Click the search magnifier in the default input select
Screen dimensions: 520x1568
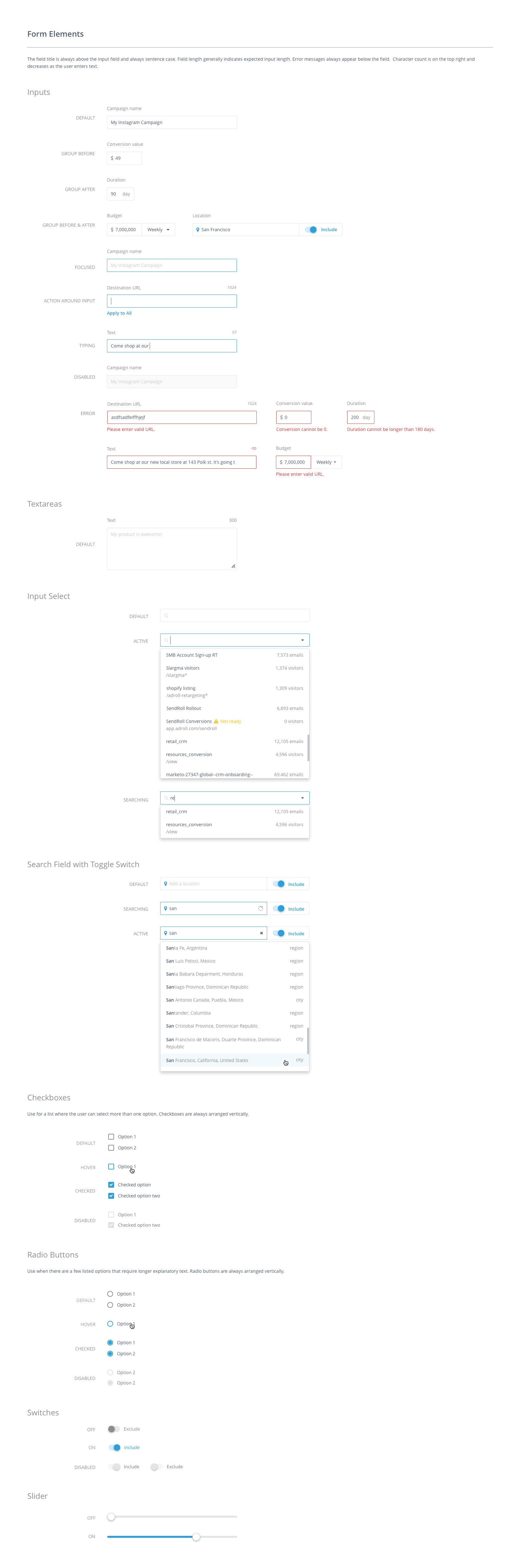pyautogui.click(x=166, y=615)
